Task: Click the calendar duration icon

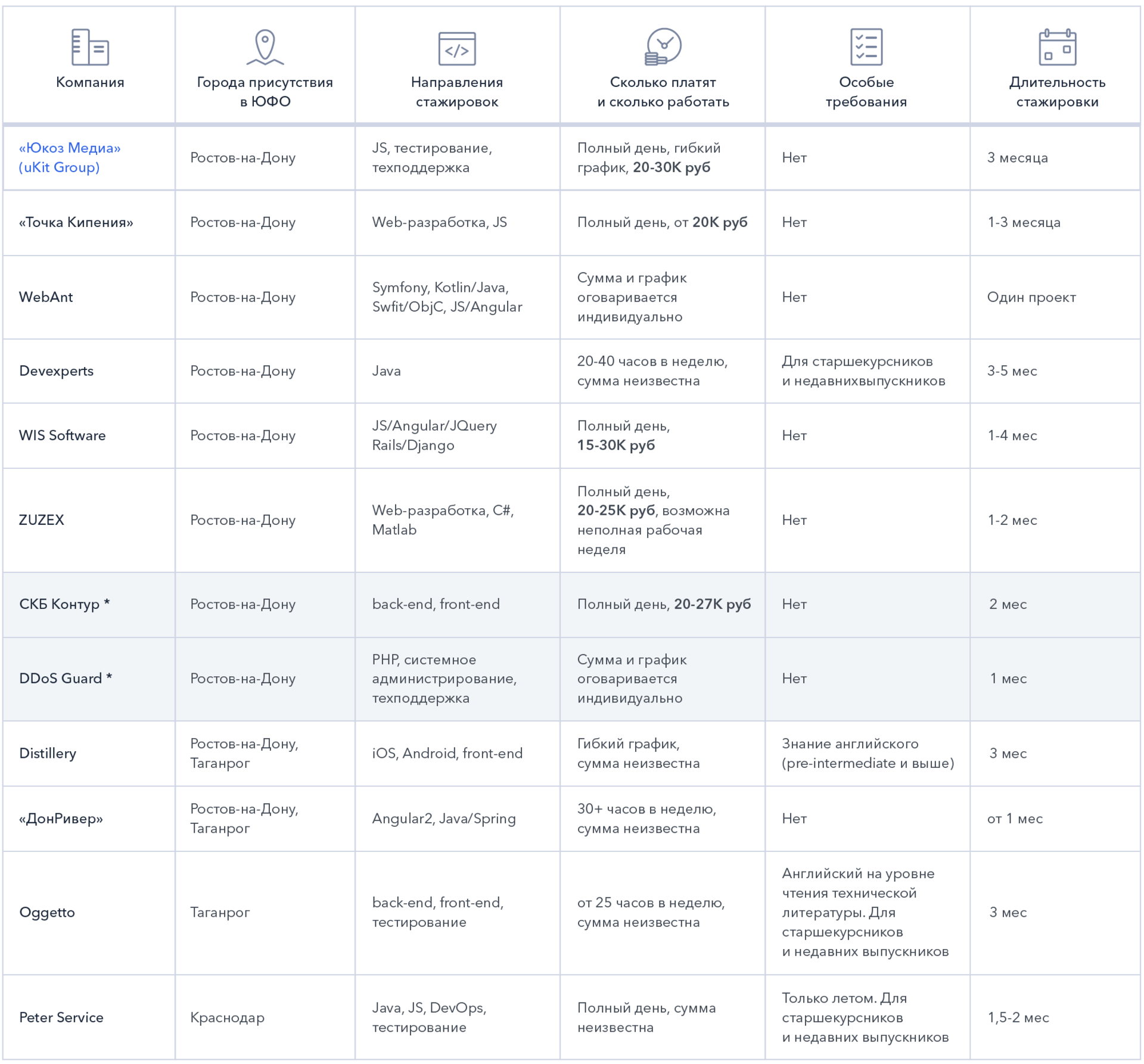Action: [x=1057, y=47]
